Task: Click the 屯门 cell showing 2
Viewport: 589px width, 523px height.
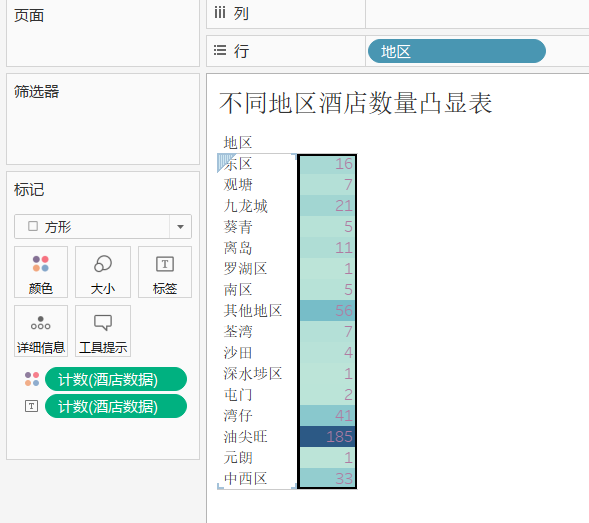Action: click(327, 395)
